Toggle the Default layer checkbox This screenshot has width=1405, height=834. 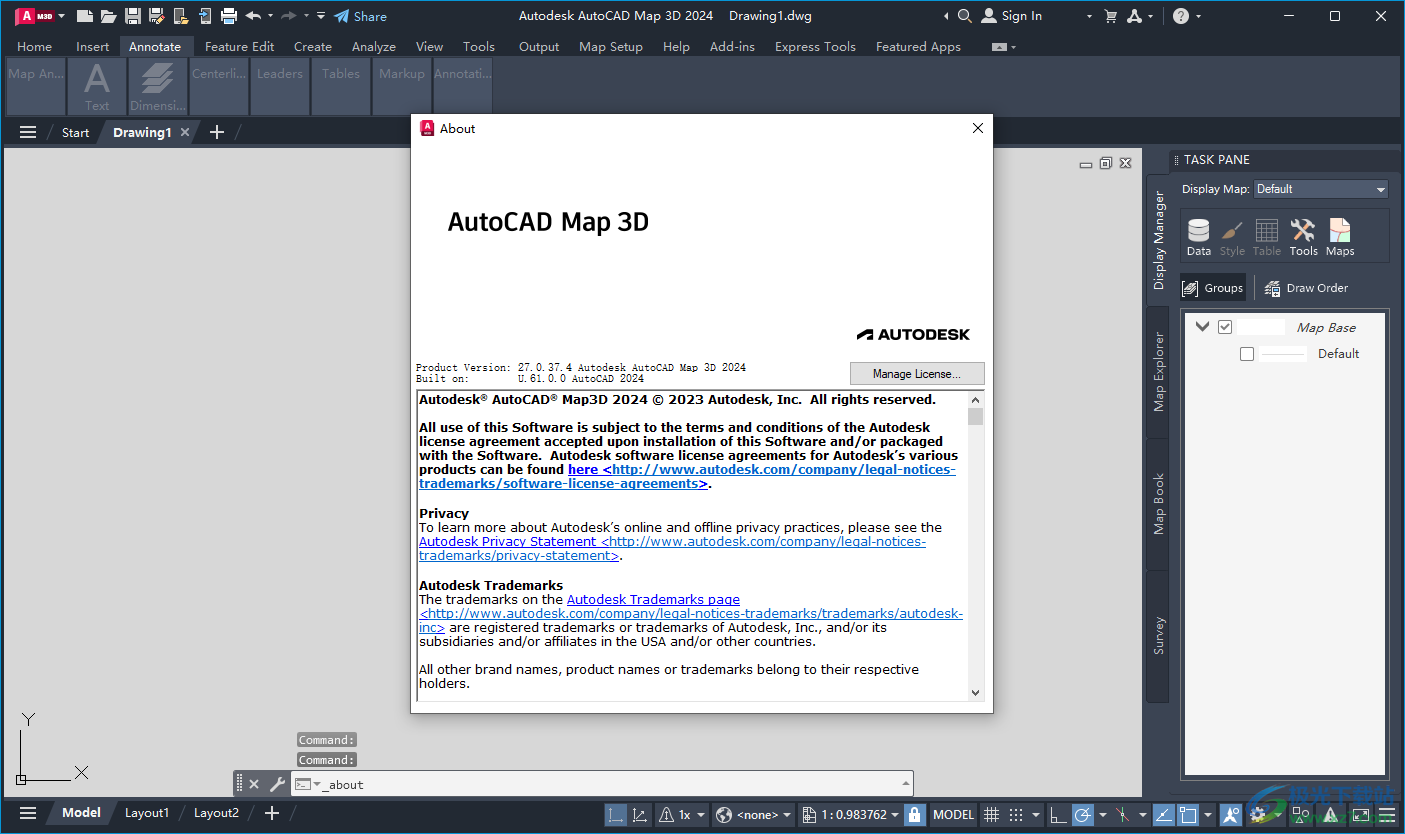[1247, 354]
